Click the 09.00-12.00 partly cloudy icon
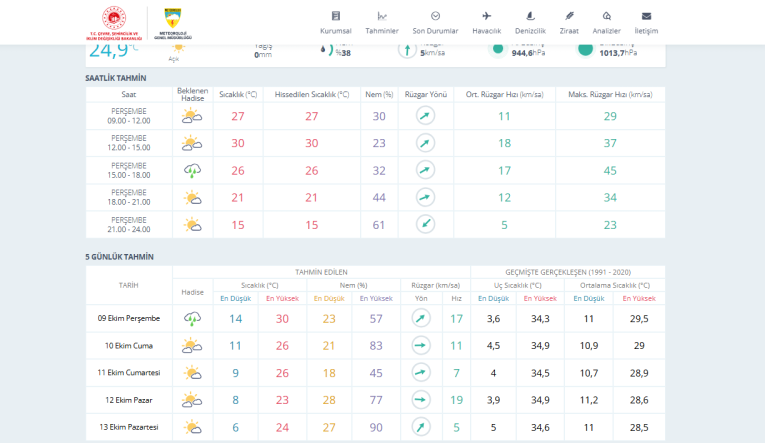Screen dimensions: 765x443 coord(192,116)
